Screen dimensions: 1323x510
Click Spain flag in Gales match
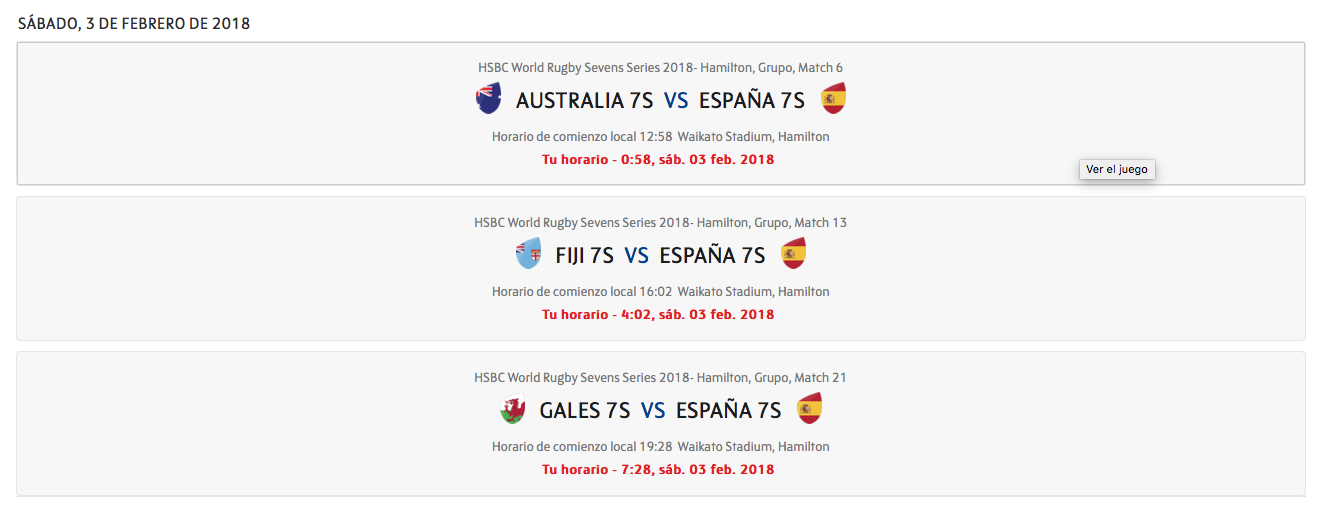pos(809,409)
